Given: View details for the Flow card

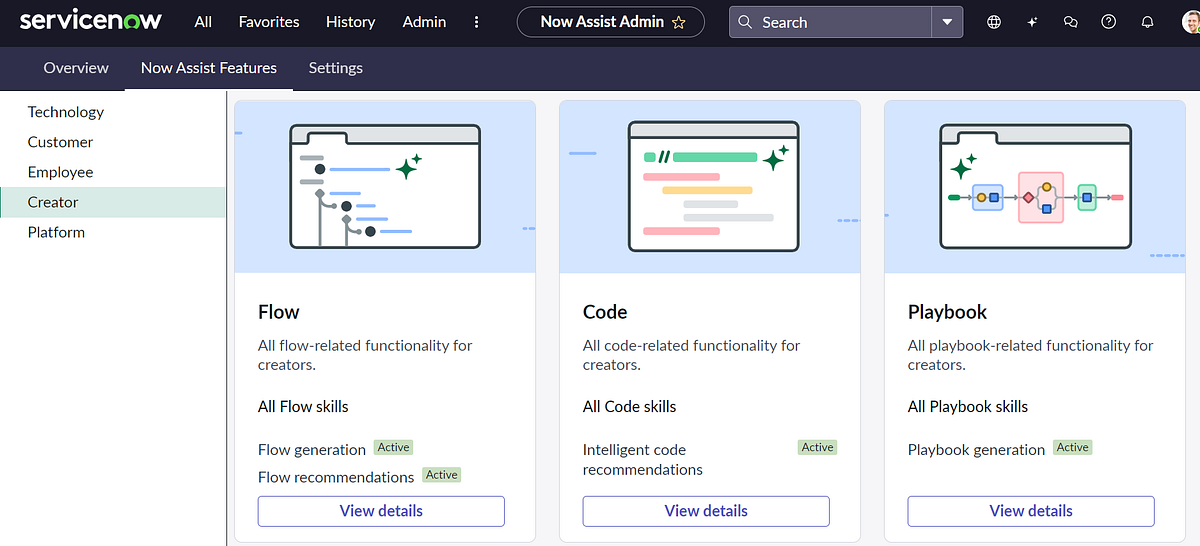Looking at the screenshot, I should 381,511.
